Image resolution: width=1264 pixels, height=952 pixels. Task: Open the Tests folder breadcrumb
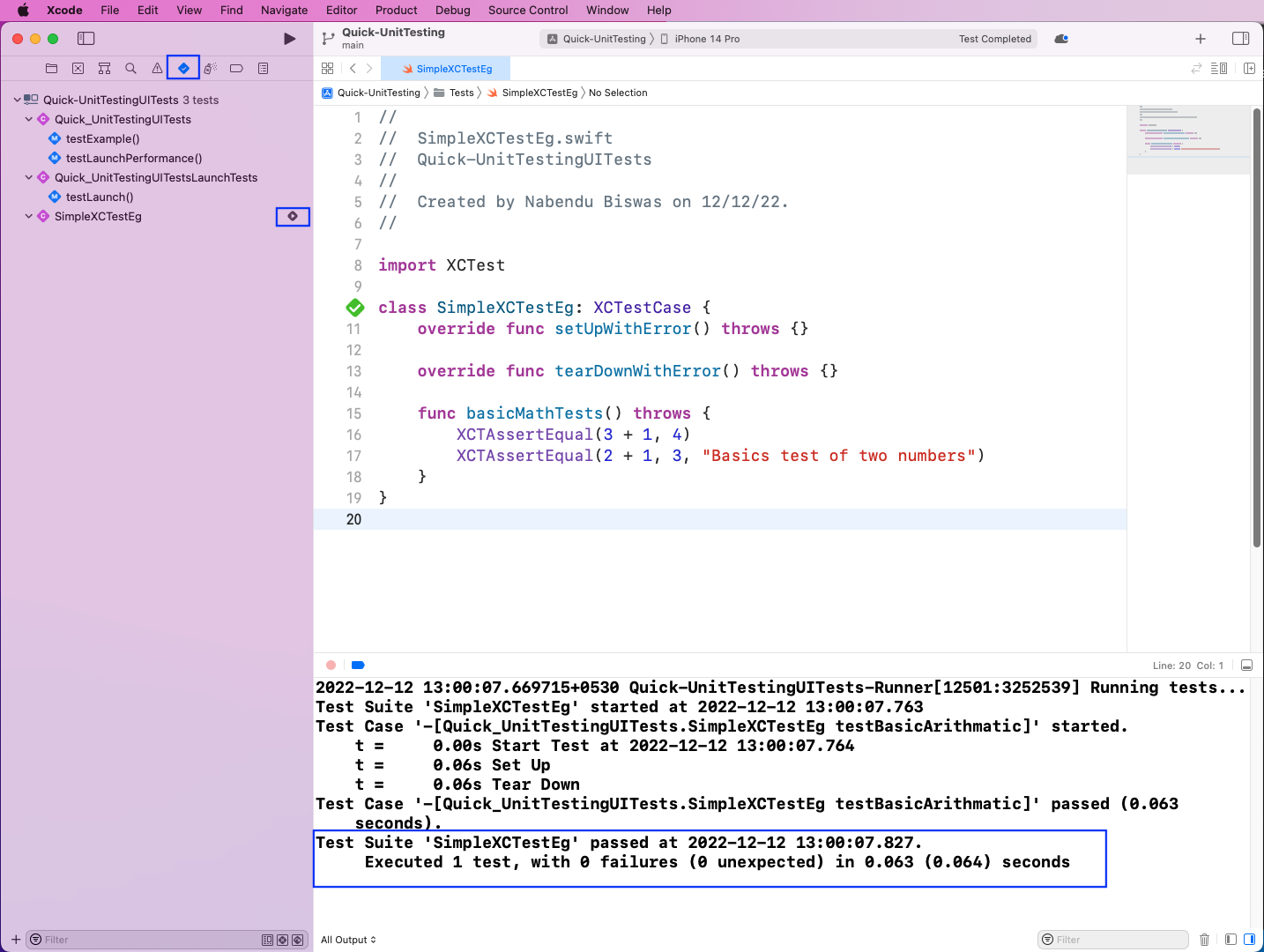[x=454, y=93]
